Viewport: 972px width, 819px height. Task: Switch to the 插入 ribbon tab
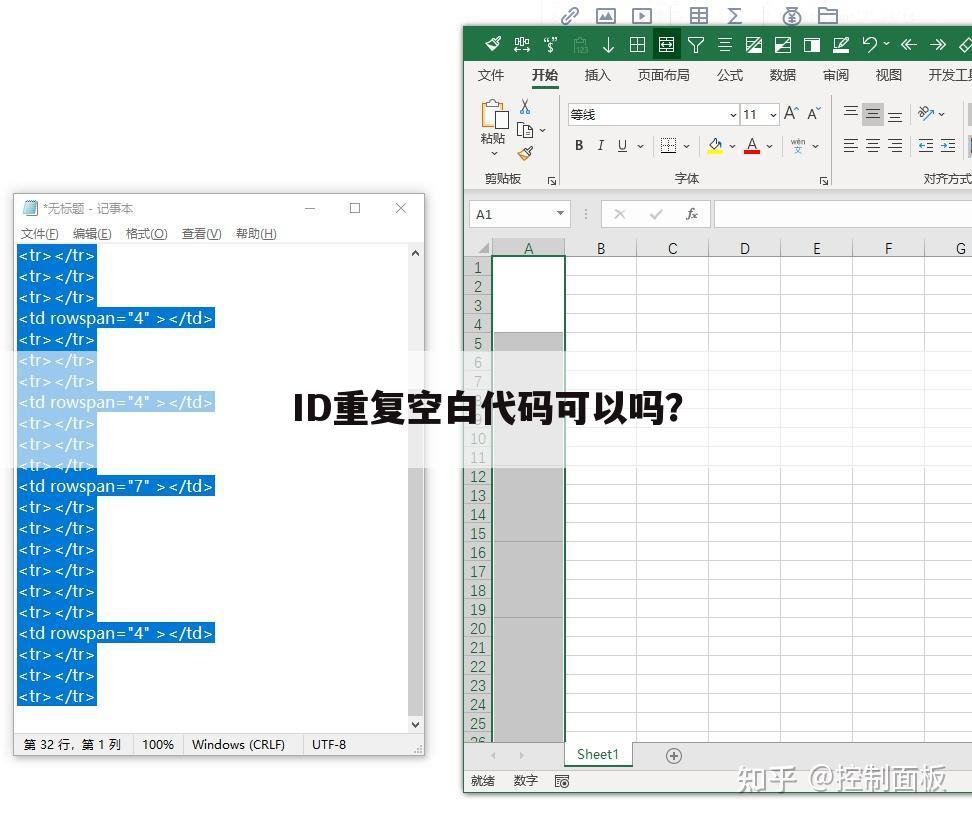[x=598, y=76]
